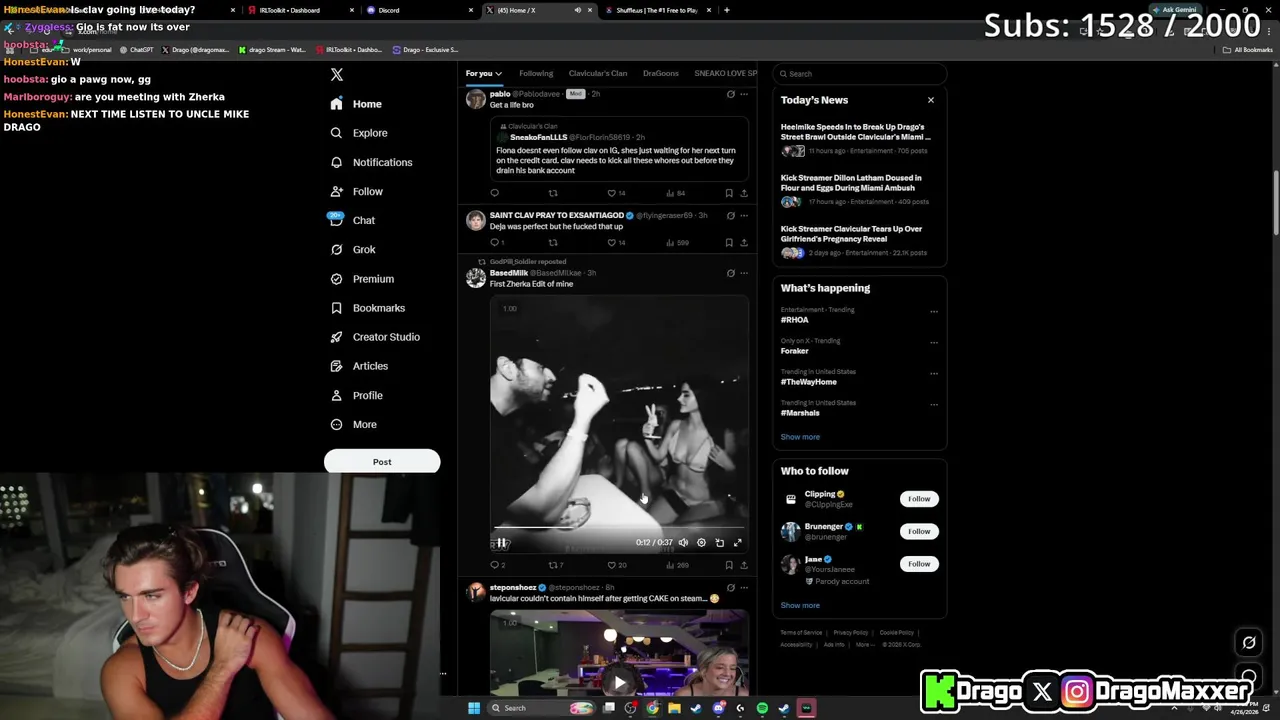Pause the Zherka edit video
The image size is (1280, 720).
pos(502,542)
